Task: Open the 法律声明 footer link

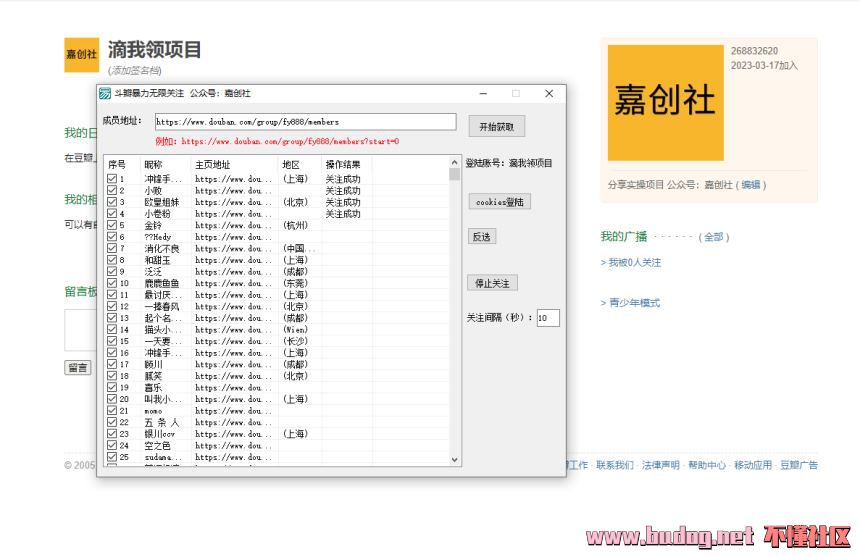Action: 660,465
